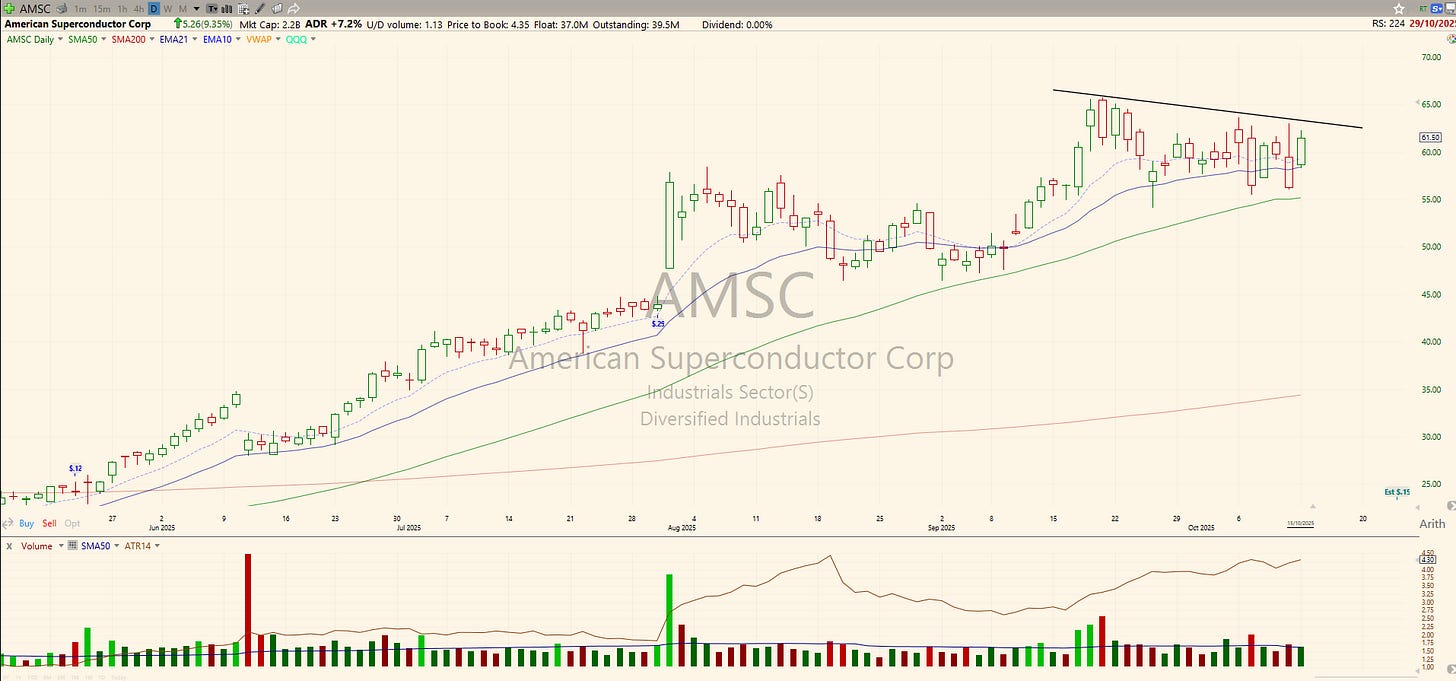
Task: Select the Monthly (M) timeframe
Action: click(183, 9)
